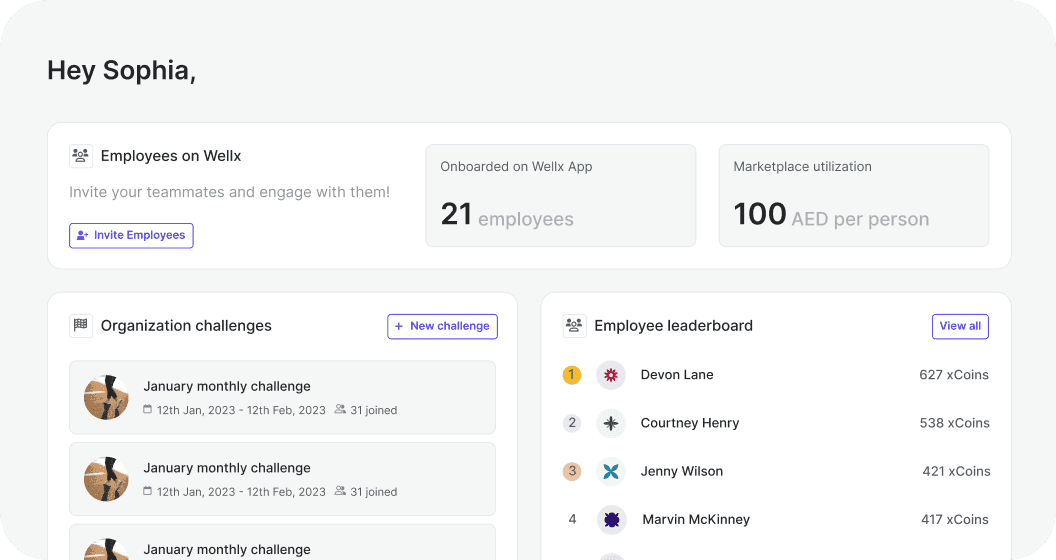The width and height of the screenshot is (1056, 560).
Task: Click the Hey Sophia greeting
Action: click(121, 71)
